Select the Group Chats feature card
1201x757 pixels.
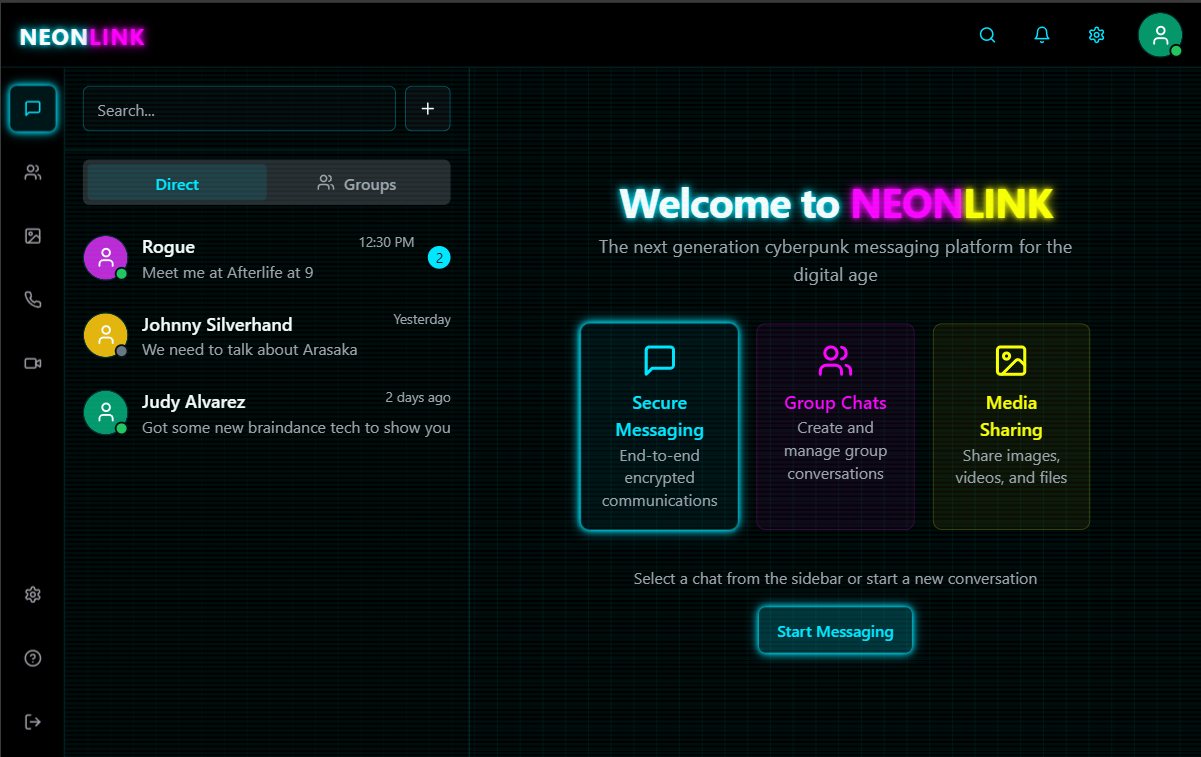[835, 426]
